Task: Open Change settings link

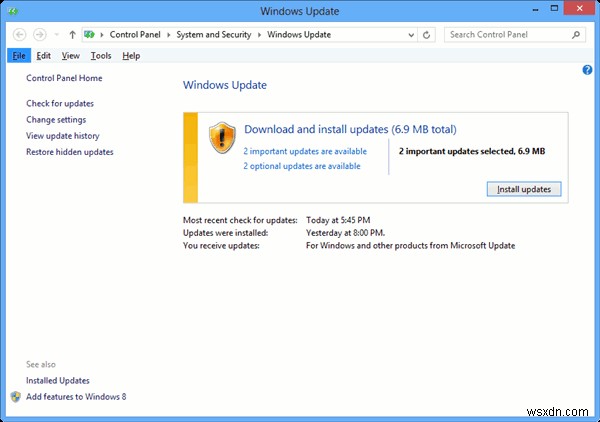Action: pos(56,120)
